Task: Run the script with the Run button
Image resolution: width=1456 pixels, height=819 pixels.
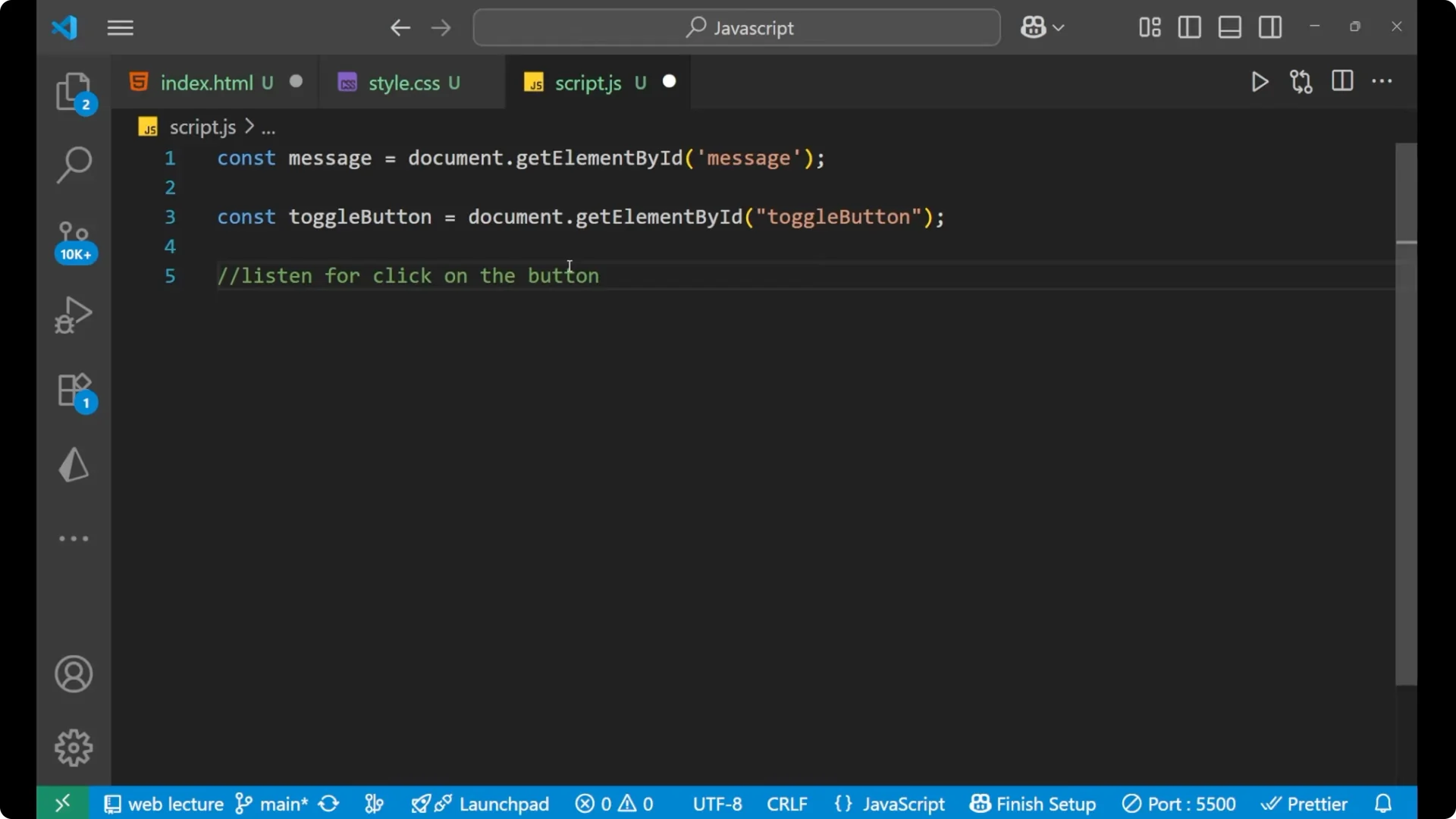Action: coord(1260,82)
